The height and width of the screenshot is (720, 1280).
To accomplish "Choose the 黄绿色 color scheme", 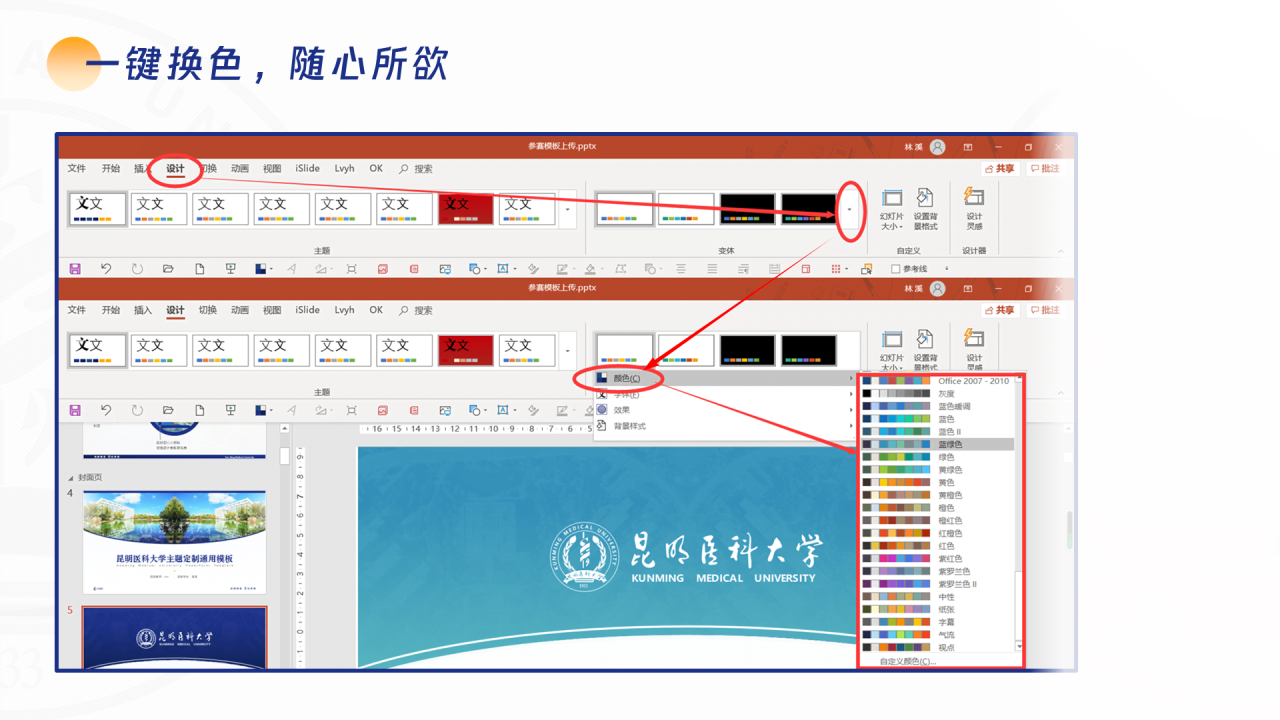I will [937, 470].
